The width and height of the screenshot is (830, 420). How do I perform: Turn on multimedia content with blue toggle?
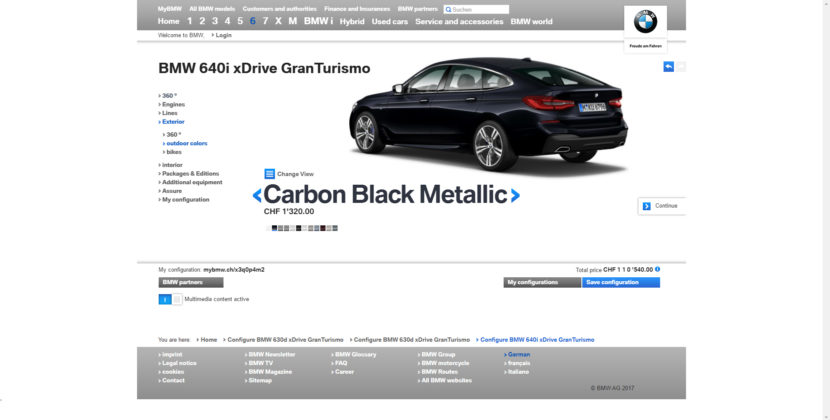click(165, 299)
